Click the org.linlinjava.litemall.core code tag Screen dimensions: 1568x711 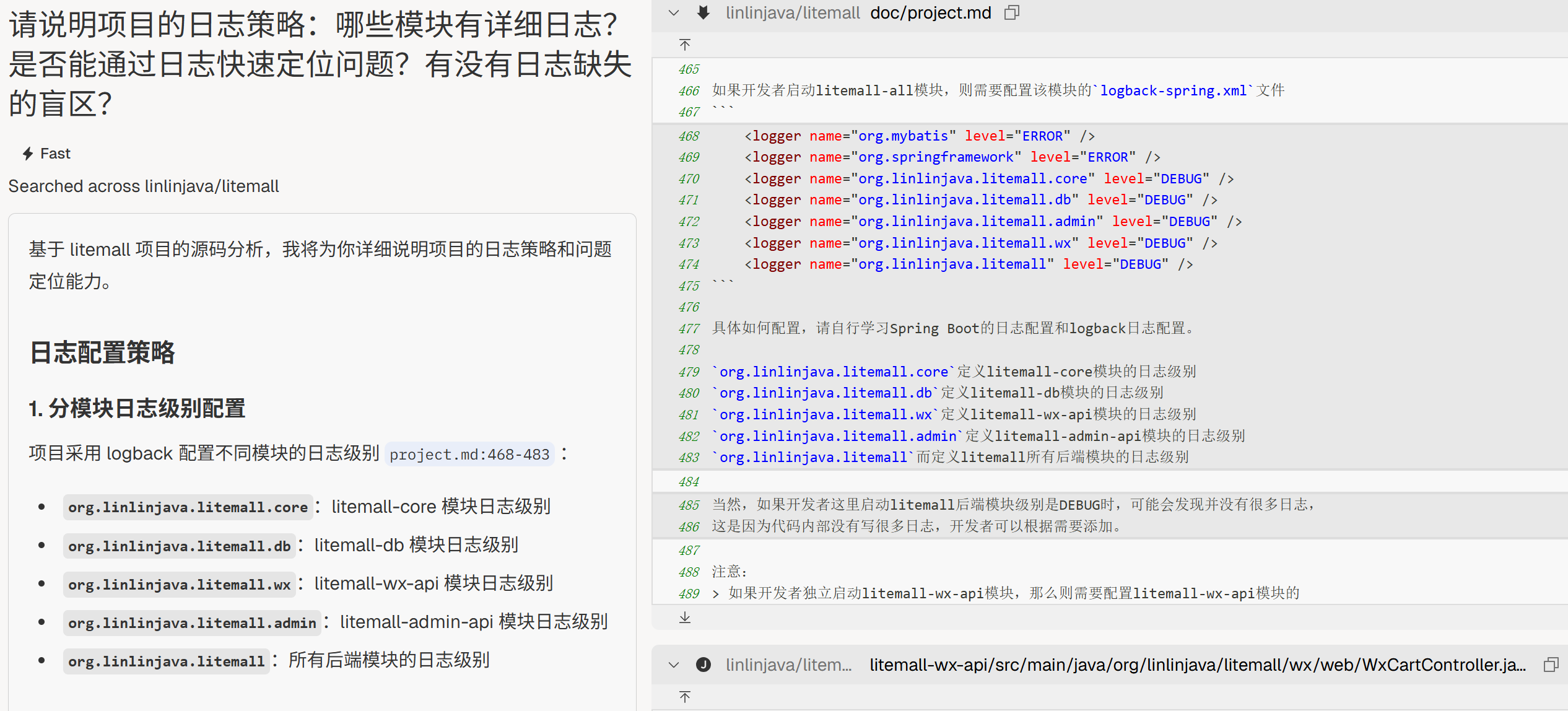coord(188,507)
